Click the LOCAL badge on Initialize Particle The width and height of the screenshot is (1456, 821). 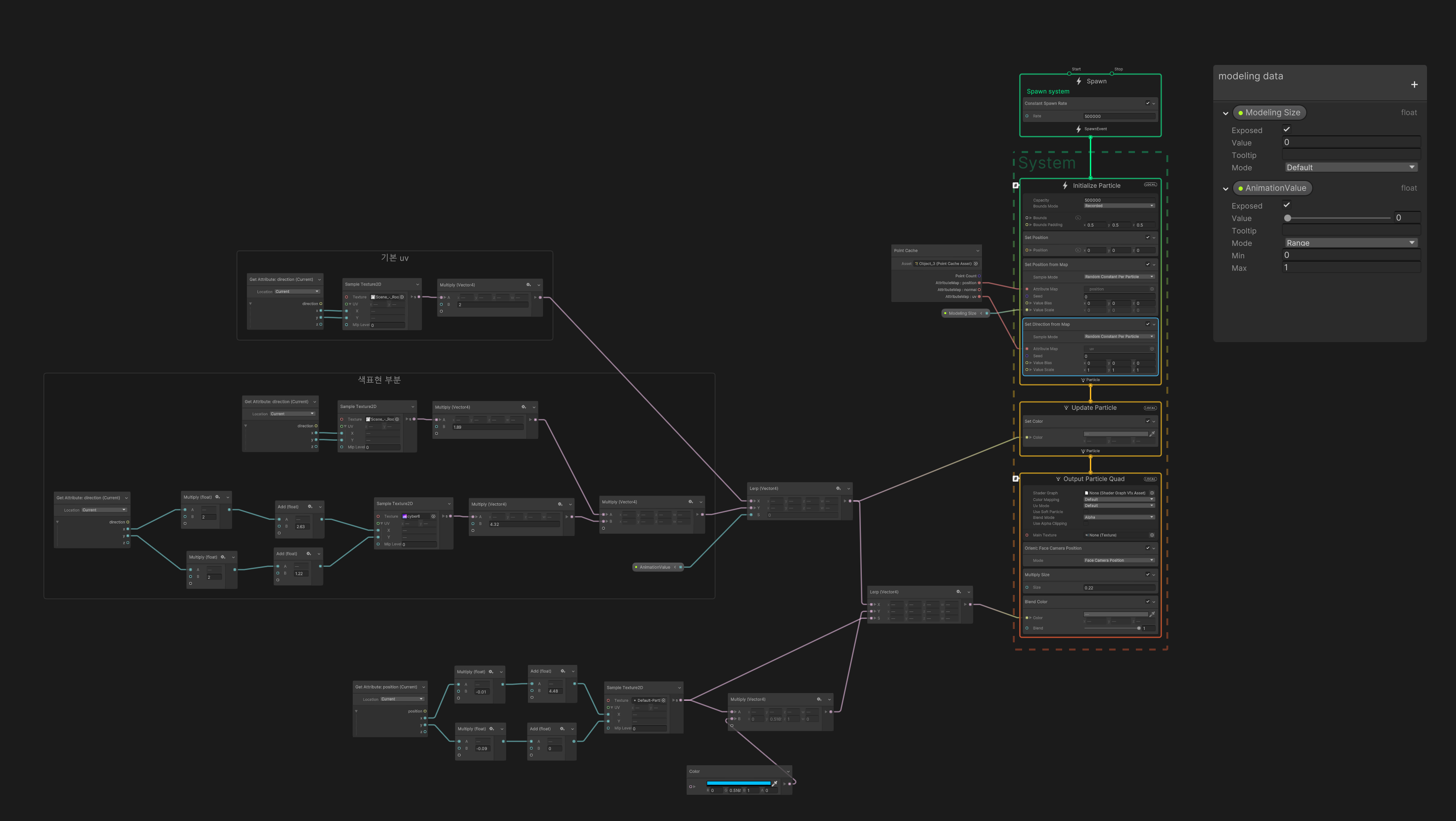click(1150, 185)
